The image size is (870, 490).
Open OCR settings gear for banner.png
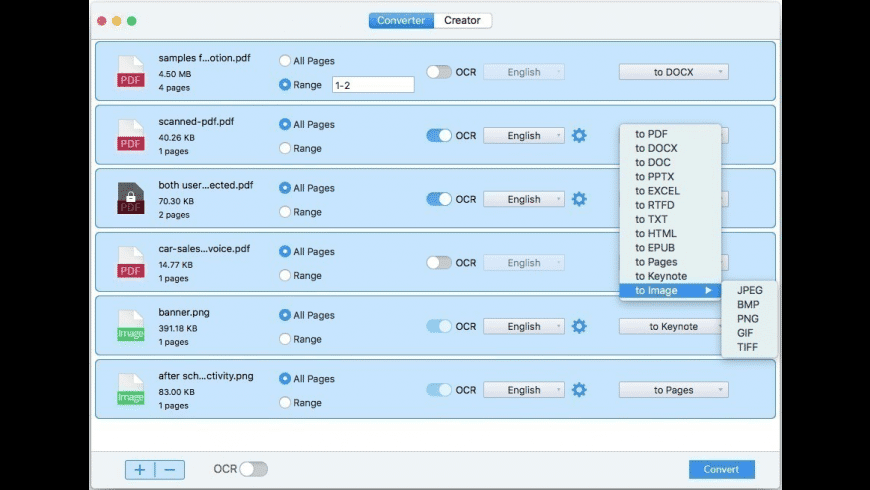tap(579, 326)
